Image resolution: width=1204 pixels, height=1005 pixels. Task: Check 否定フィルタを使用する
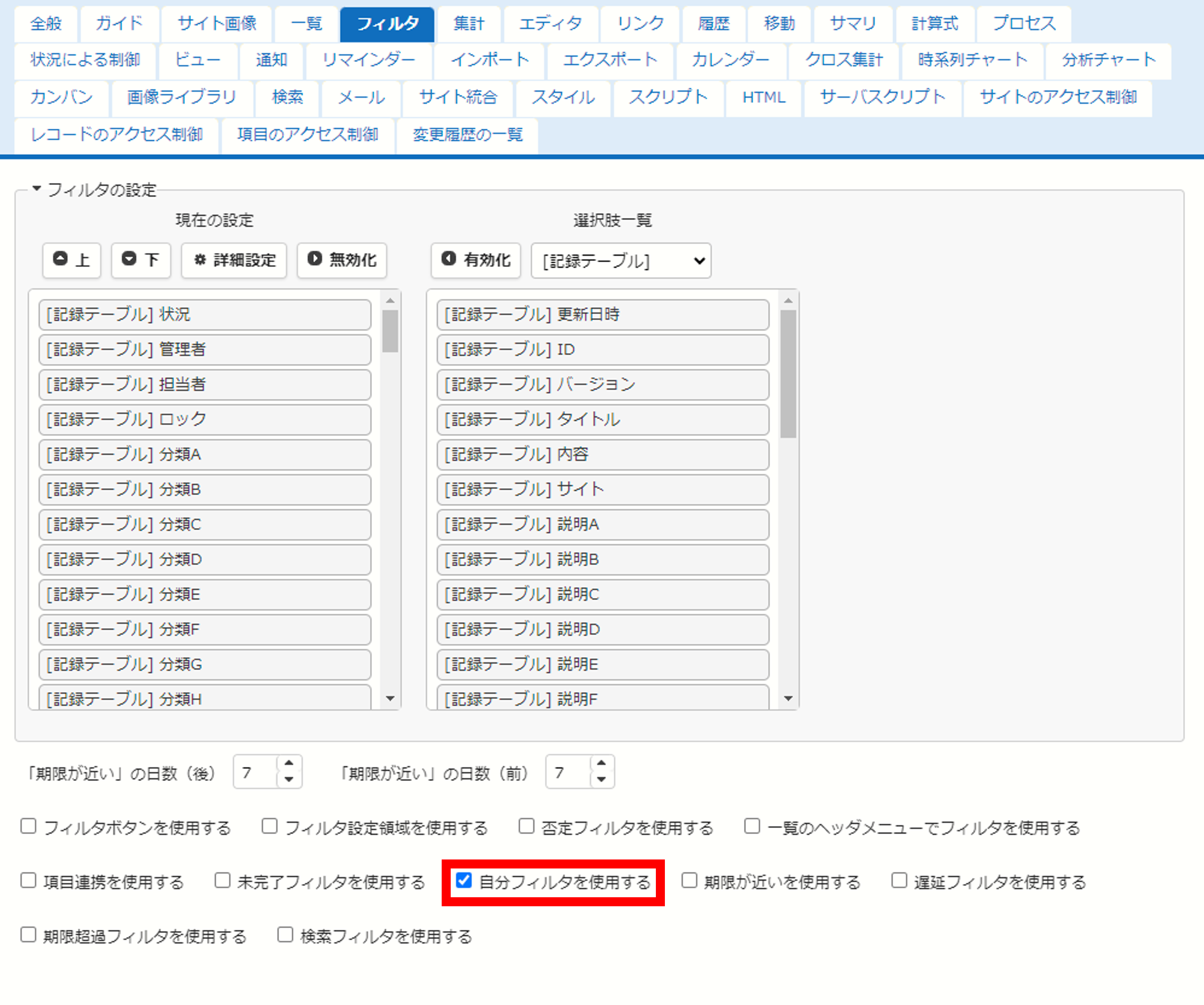(x=526, y=826)
